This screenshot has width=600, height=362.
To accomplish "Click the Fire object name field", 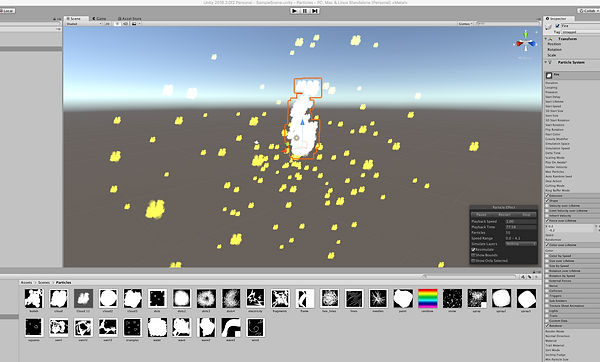I will 580,26.
